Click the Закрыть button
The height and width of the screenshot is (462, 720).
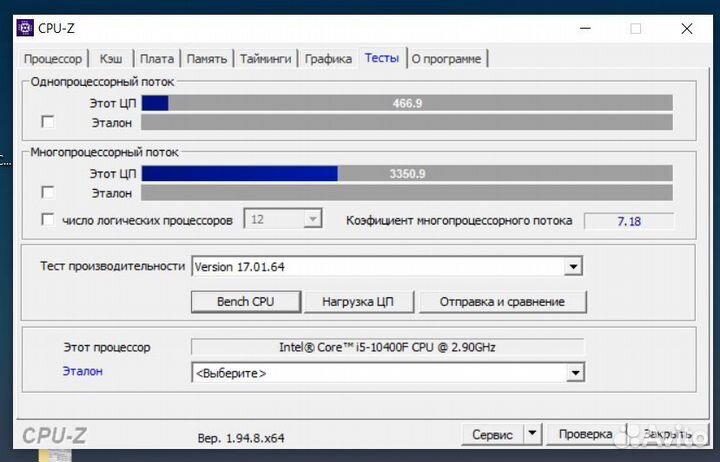click(x=667, y=434)
